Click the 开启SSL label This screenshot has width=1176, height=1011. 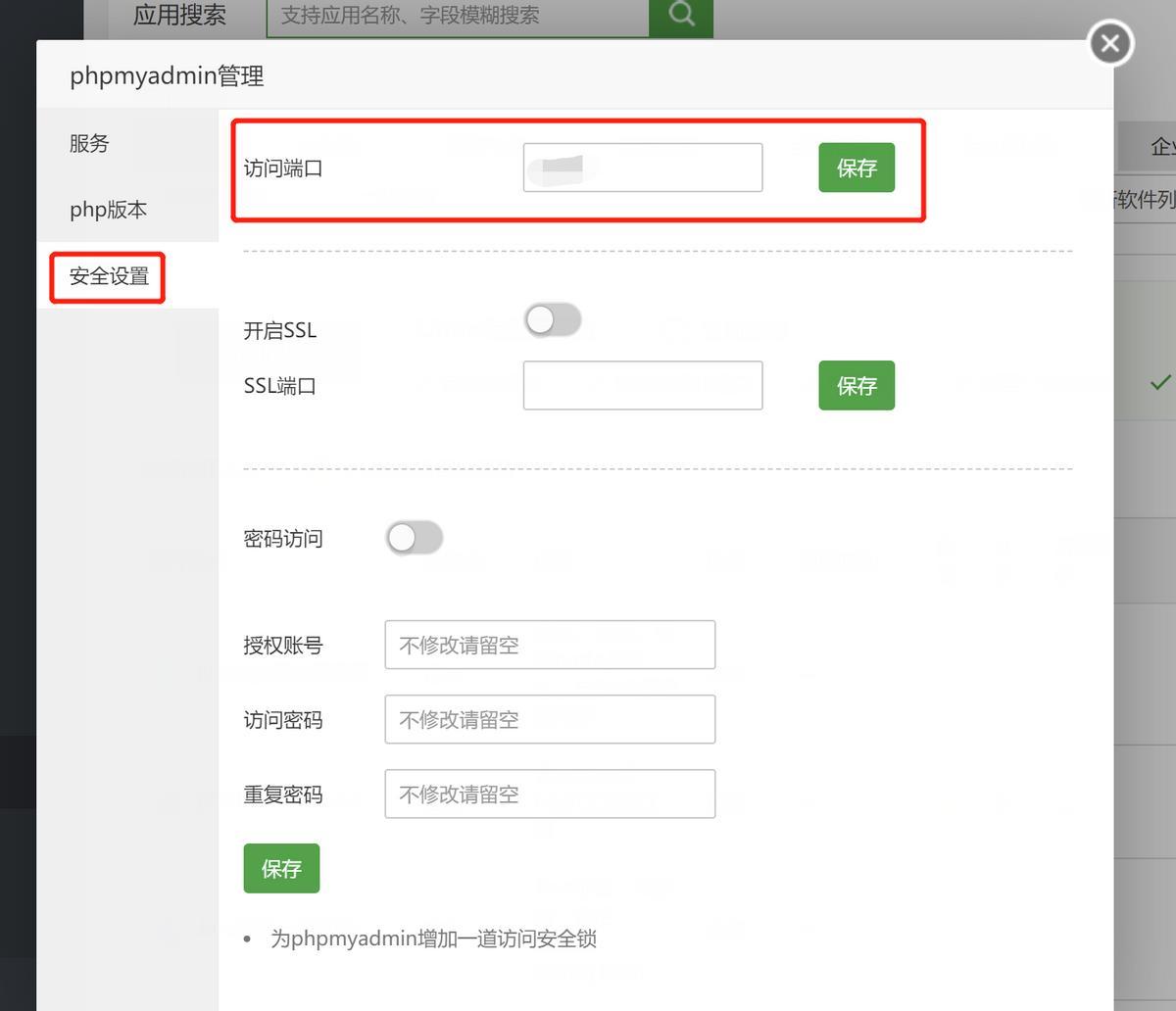click(x=280, y=331)
